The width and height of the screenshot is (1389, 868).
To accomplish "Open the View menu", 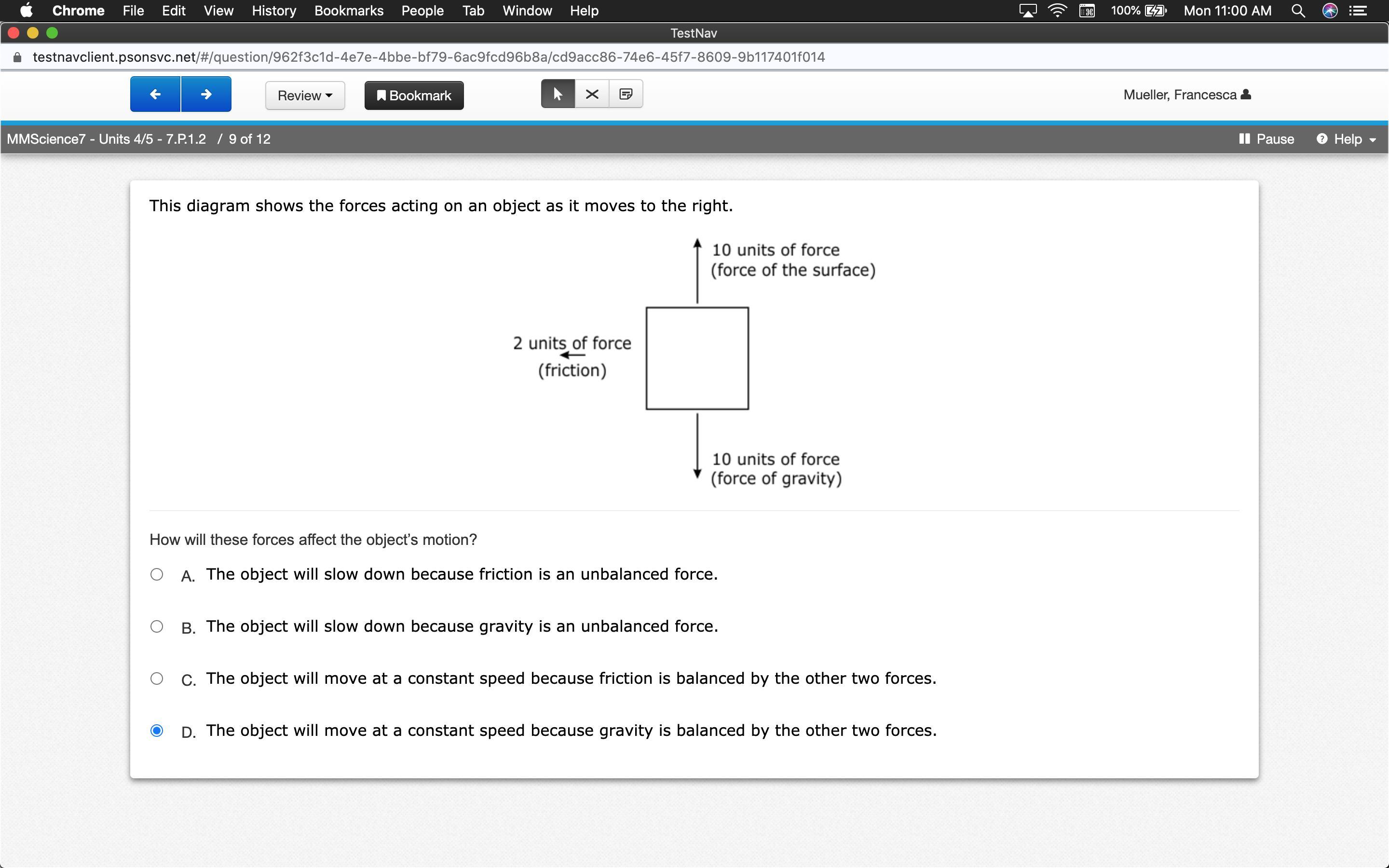I will coord(218,11).
